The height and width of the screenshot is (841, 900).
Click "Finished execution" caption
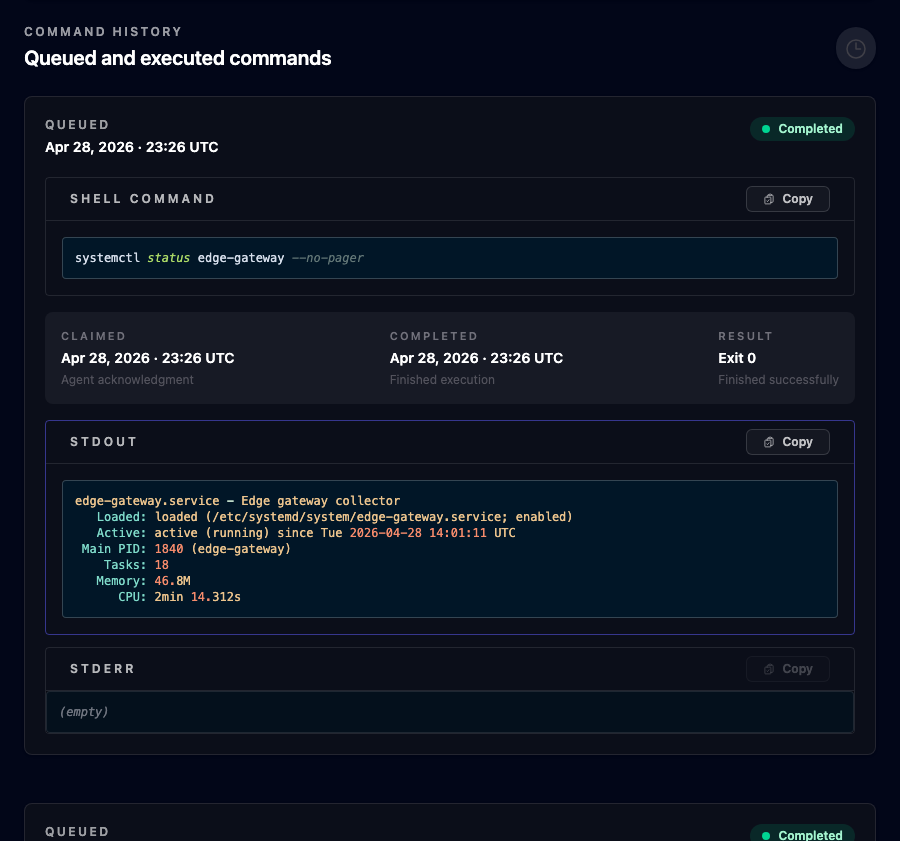pyautogui.click(x=442, y=379)
